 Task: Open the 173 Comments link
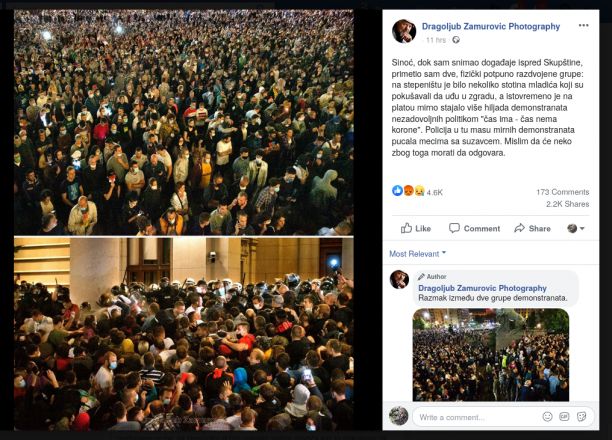pos(562,192)
